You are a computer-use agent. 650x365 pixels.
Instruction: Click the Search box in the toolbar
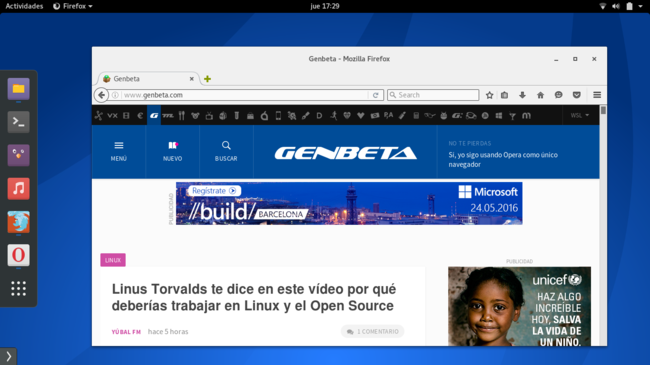click(x=433, y=95)
